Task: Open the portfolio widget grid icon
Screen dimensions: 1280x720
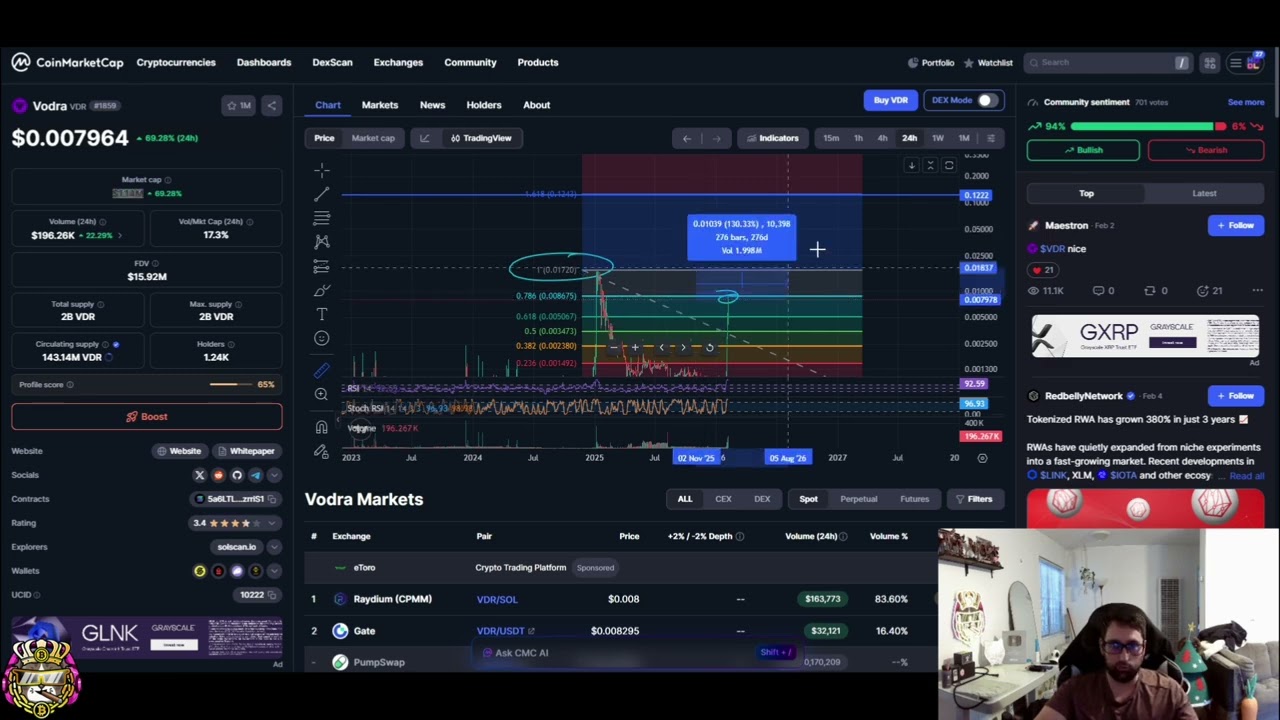Action: (x=1210, y=63)
